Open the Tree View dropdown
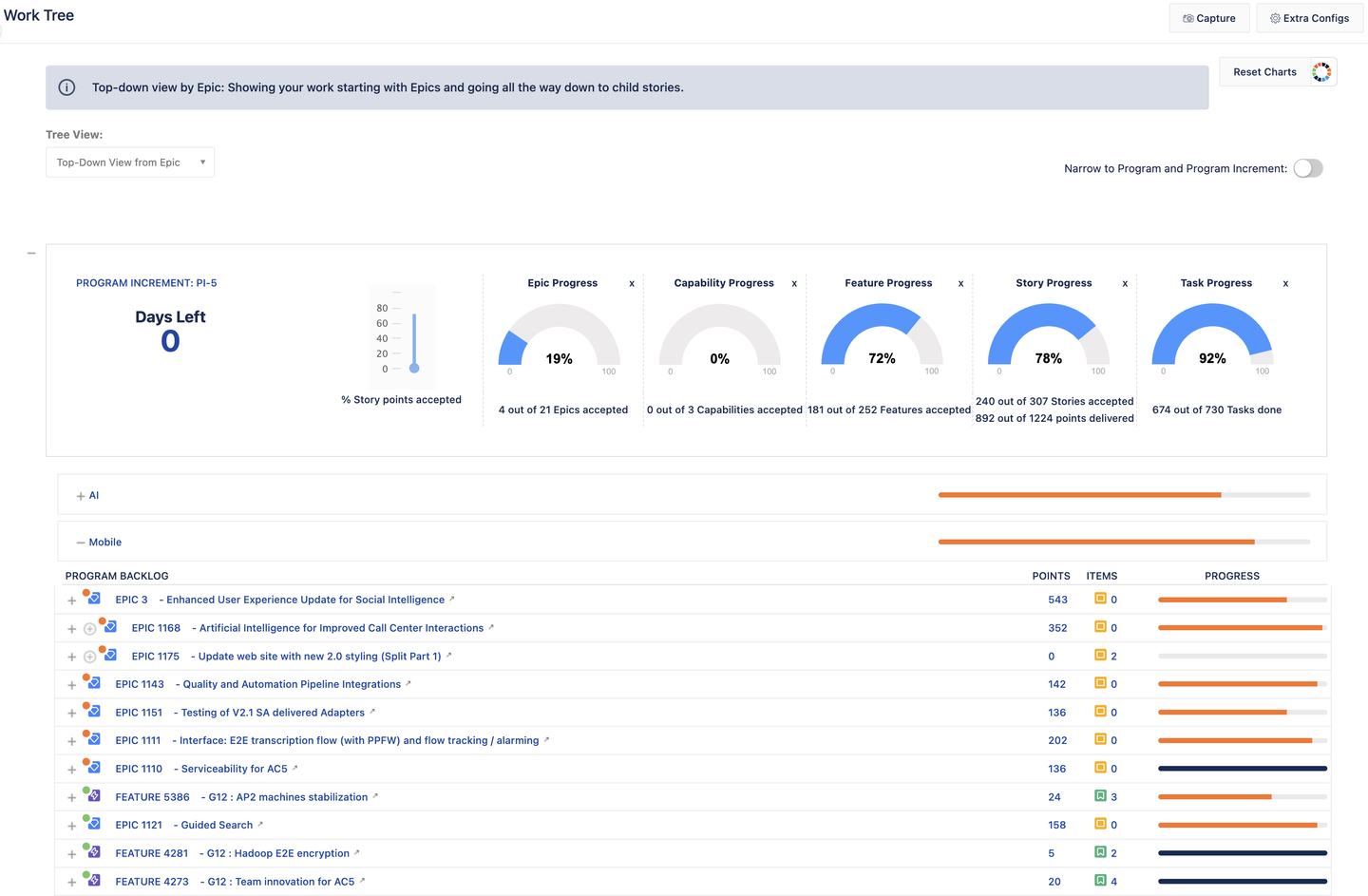 [130, 162]
